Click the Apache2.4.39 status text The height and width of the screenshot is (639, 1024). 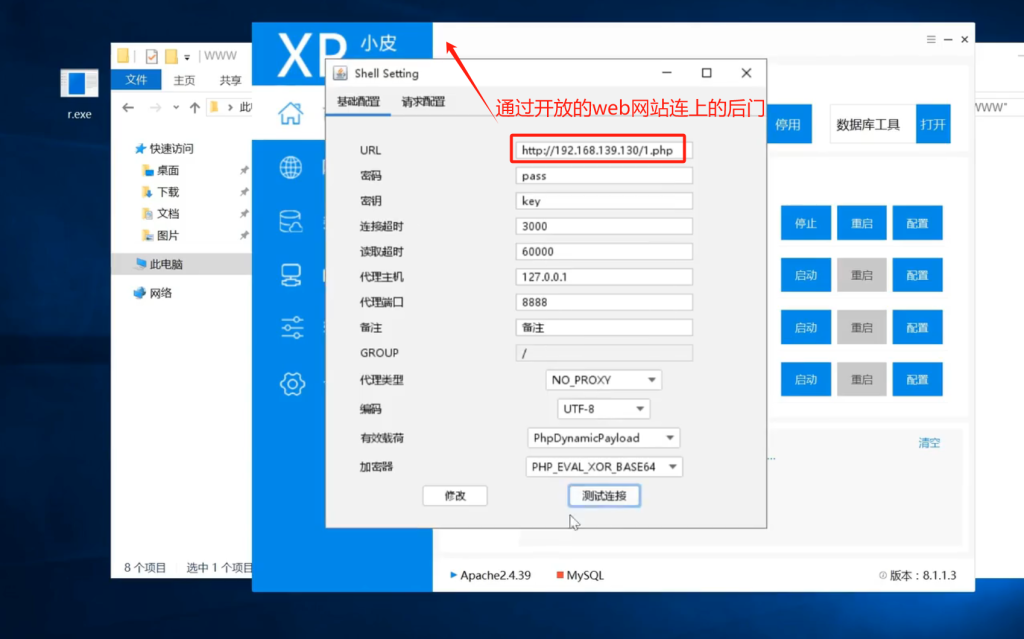[496, 575]
